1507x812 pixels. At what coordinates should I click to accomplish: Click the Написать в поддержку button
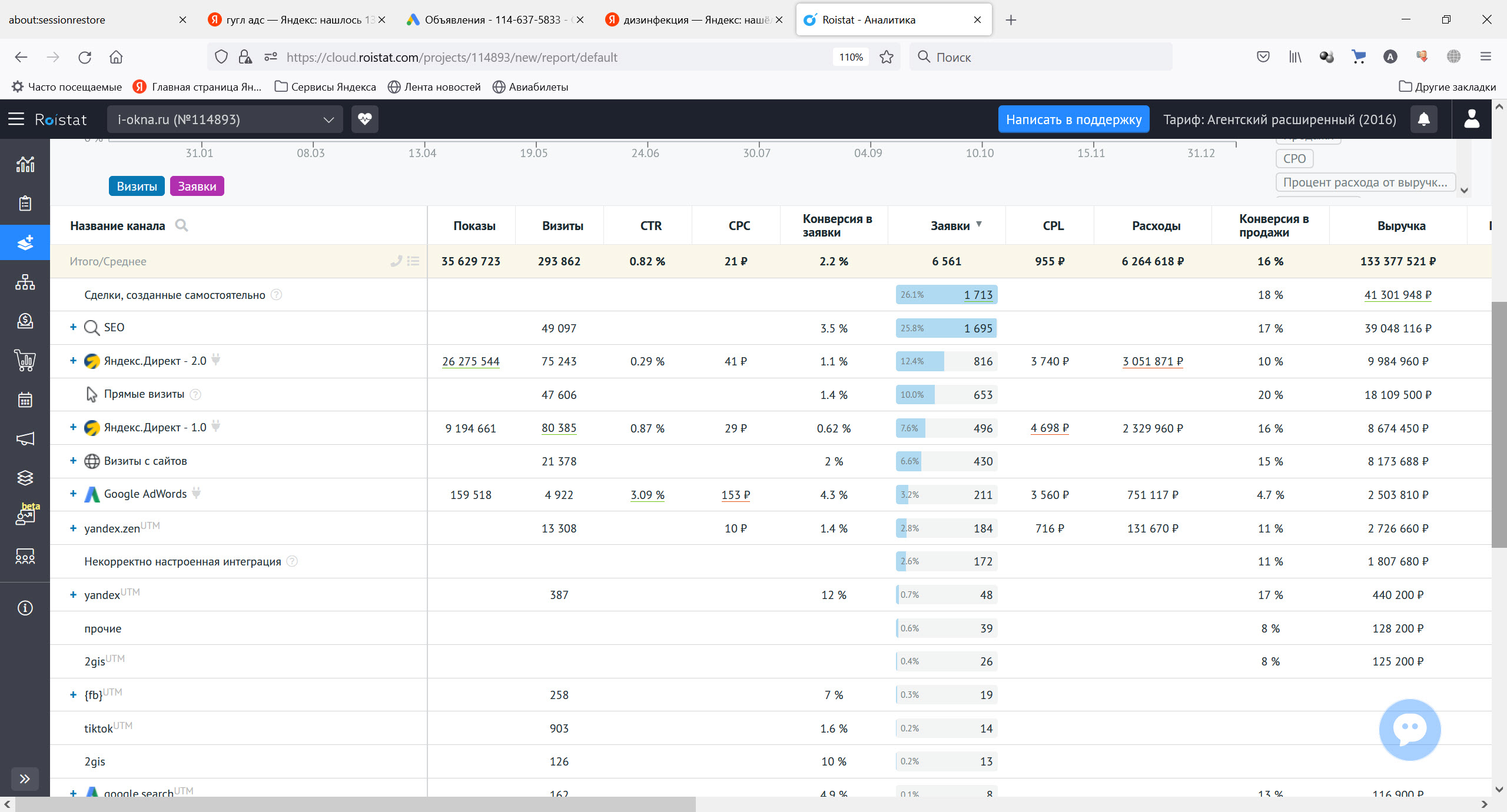(x=1073, y=119)
